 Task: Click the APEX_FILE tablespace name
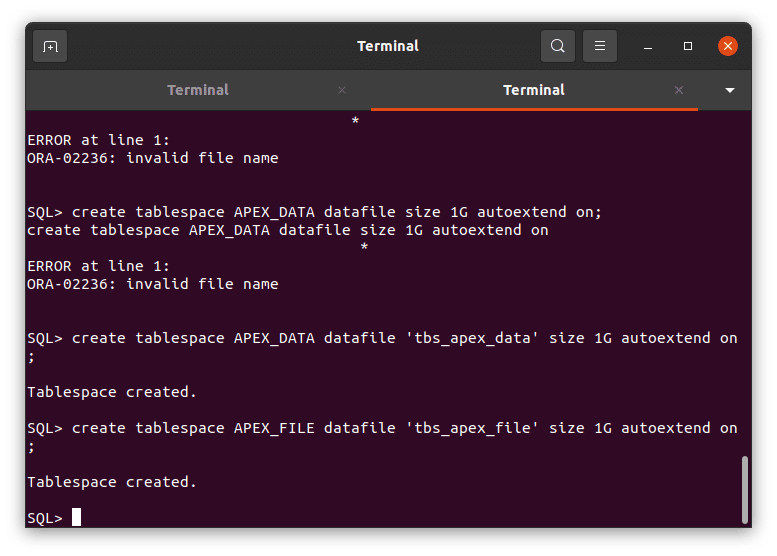[x=274, y=428]
